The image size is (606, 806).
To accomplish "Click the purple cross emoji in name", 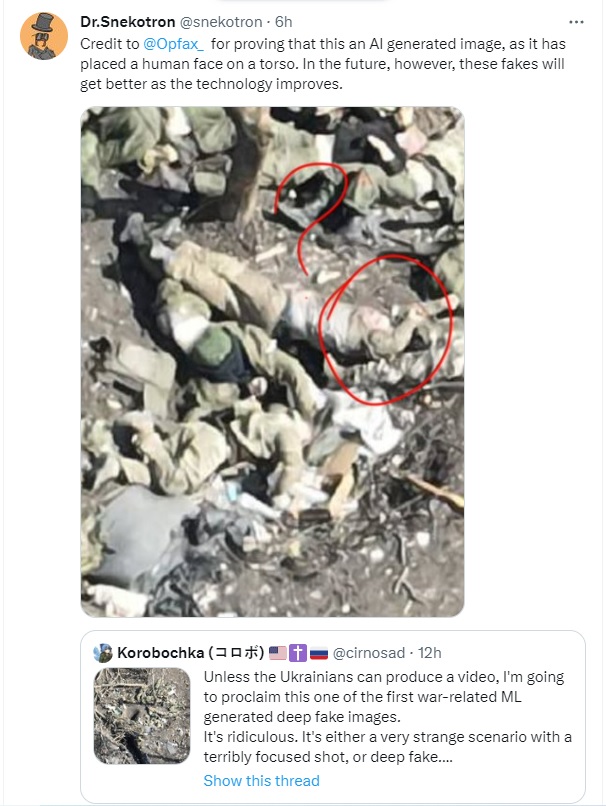I will [x=298, y=653].
